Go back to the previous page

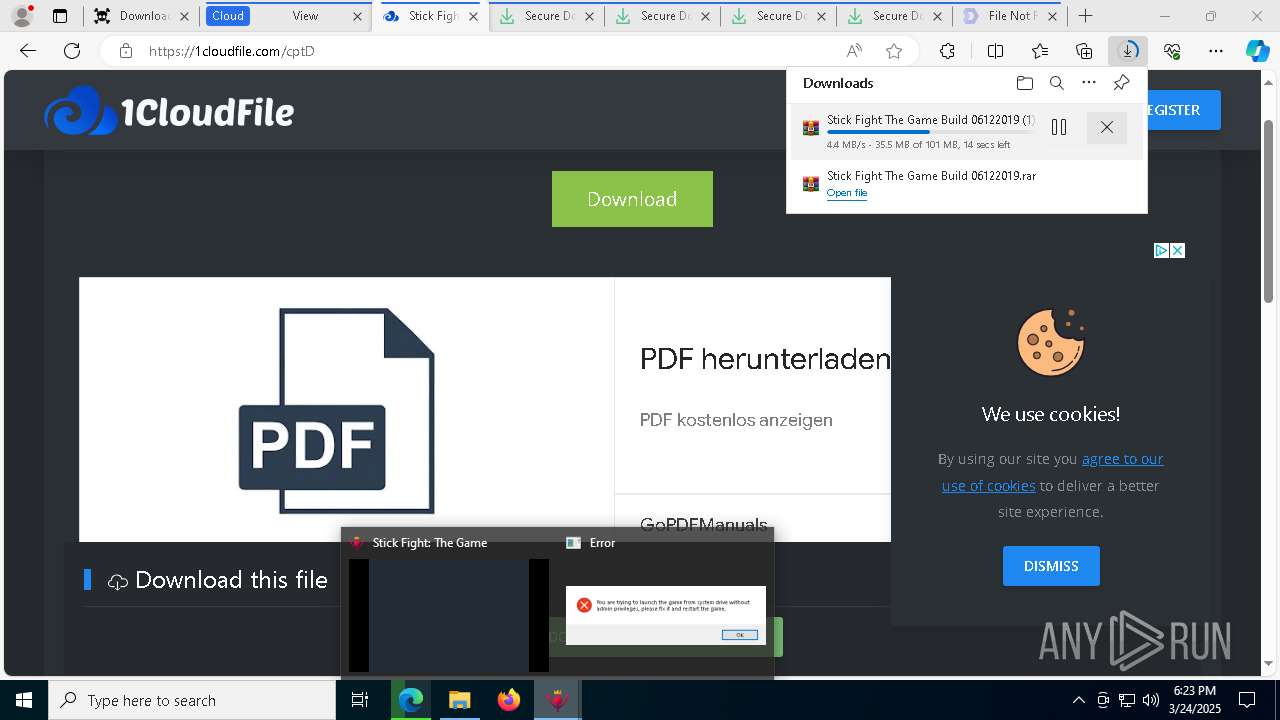[28, 51]
